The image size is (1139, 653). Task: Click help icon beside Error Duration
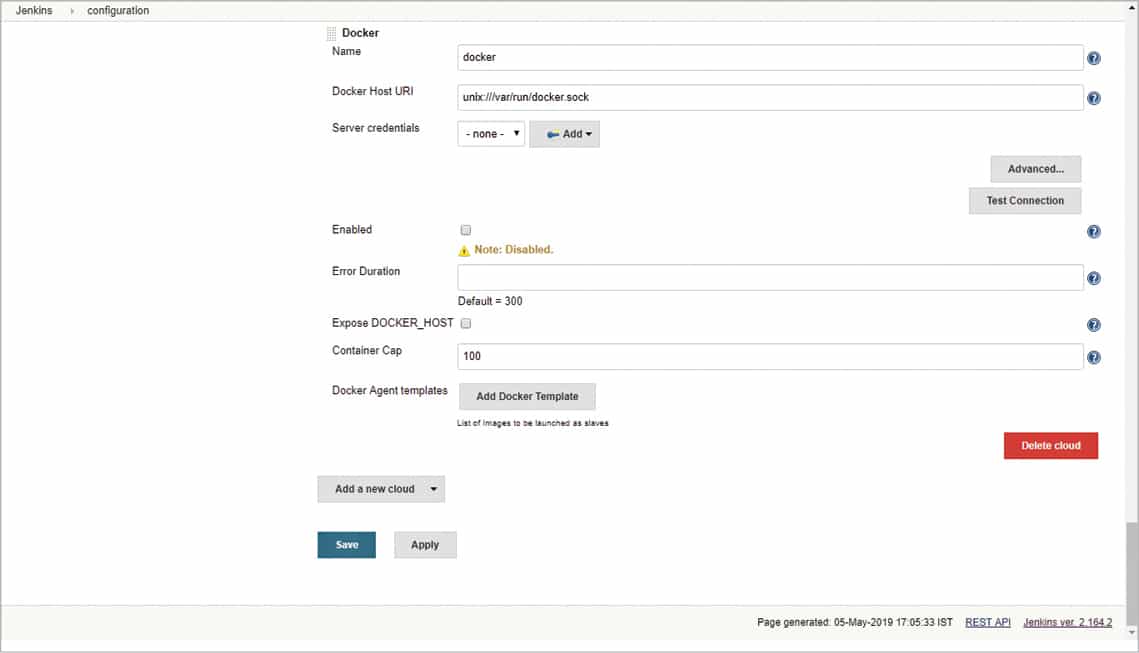tap(1093, 278)
